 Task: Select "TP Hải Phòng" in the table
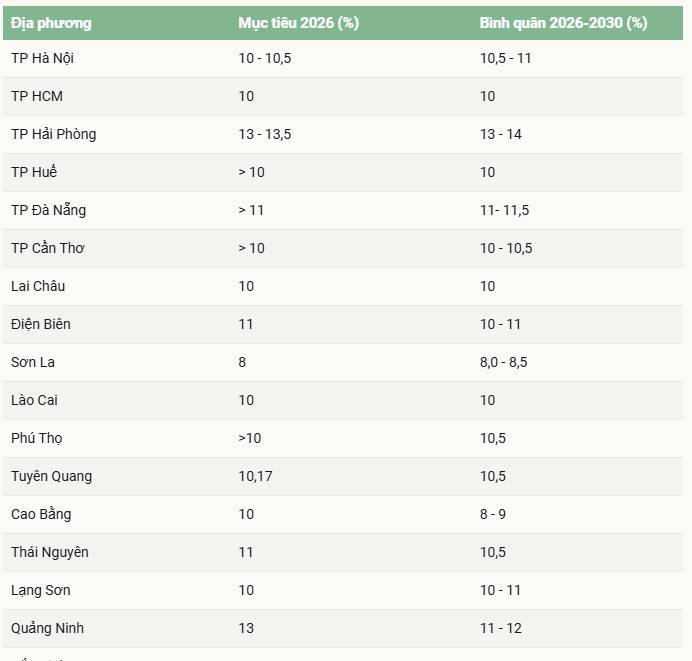(x=54, y=134)
